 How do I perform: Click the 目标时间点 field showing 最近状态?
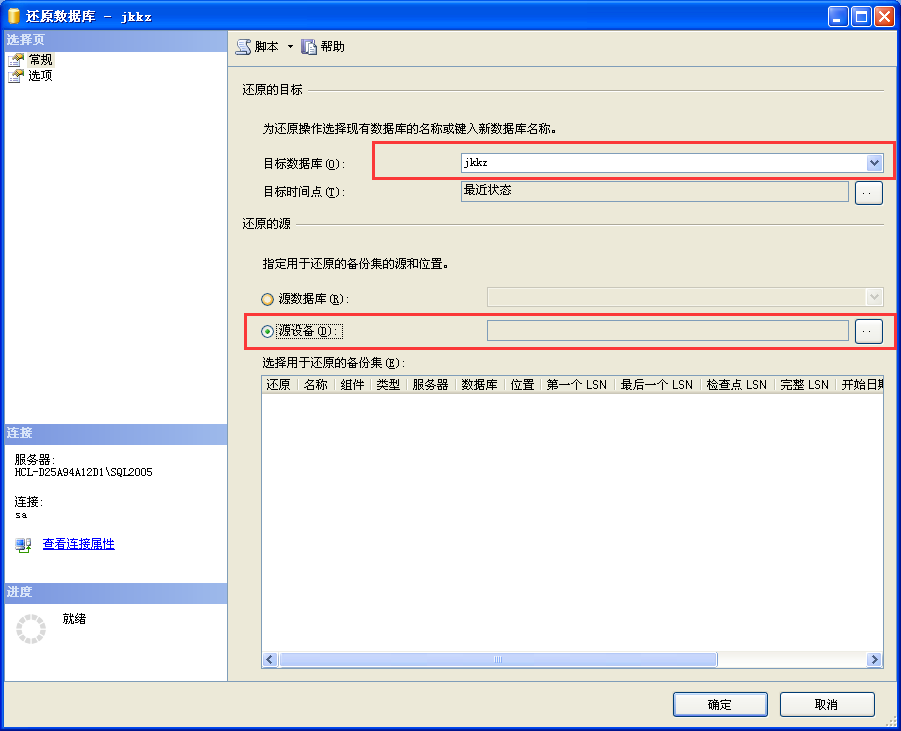654,191
